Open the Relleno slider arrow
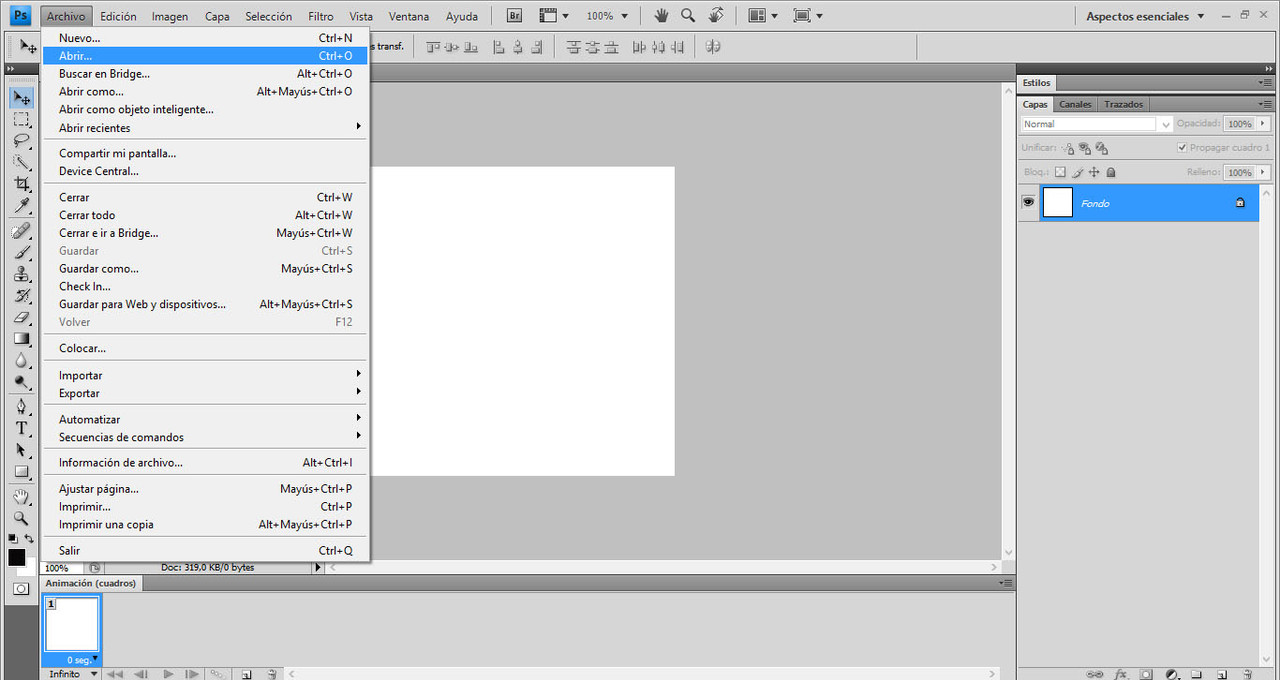 tap(1263, 172)
